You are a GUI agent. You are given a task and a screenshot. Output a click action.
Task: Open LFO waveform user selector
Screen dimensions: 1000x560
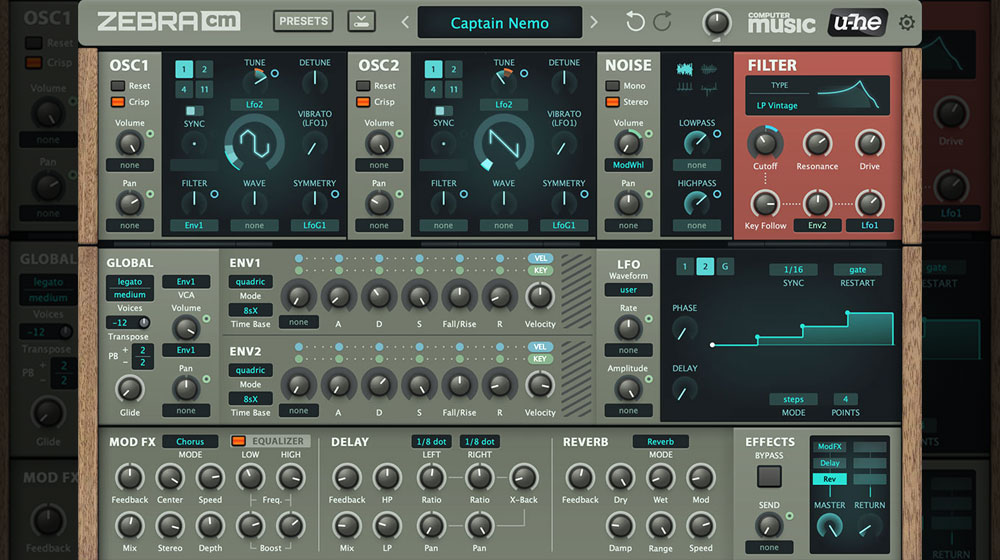[628, 290]
